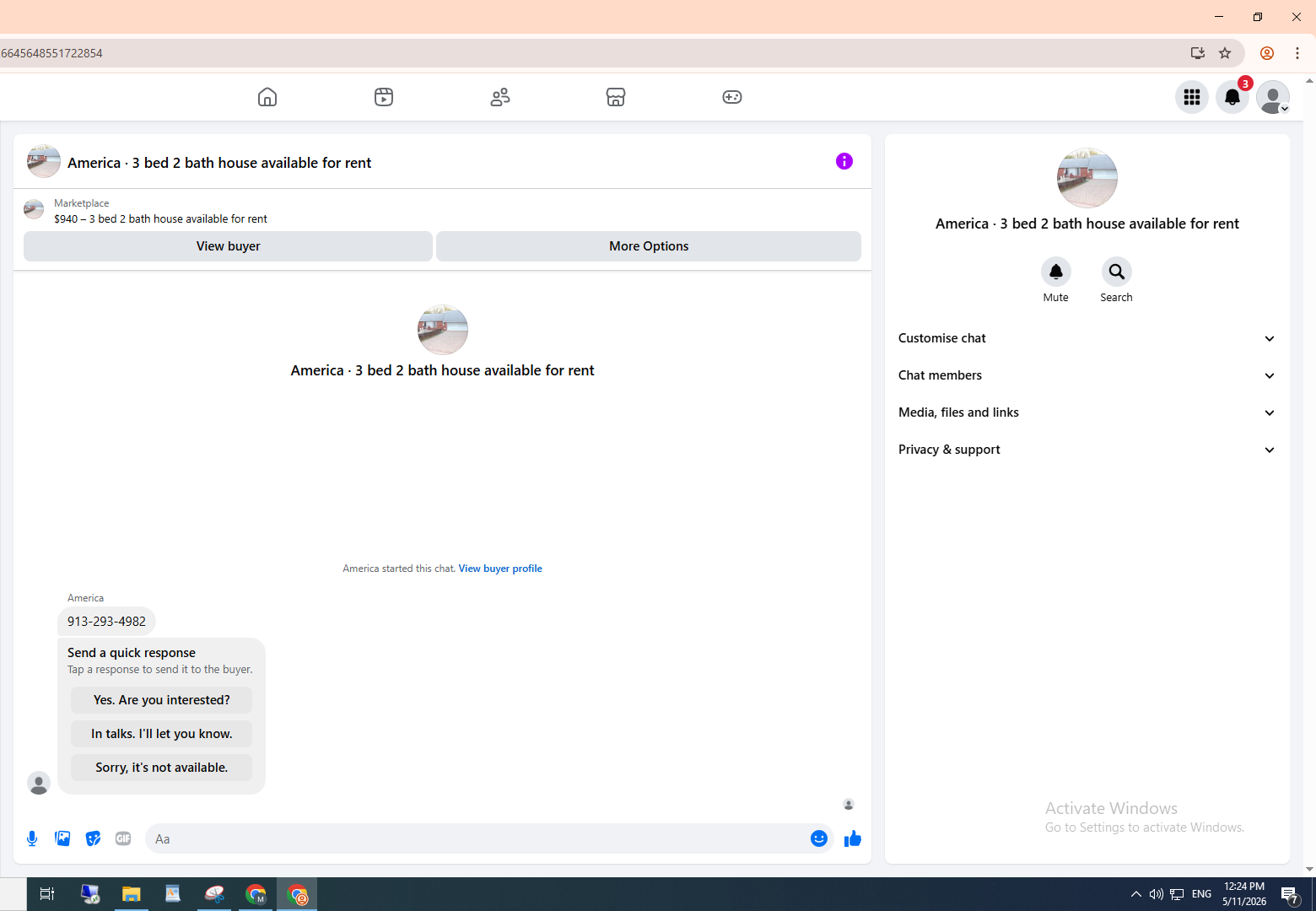1316x911 pixels.
Task: Expand the Media, files and links section
Action: click(x=1087, y=412)
